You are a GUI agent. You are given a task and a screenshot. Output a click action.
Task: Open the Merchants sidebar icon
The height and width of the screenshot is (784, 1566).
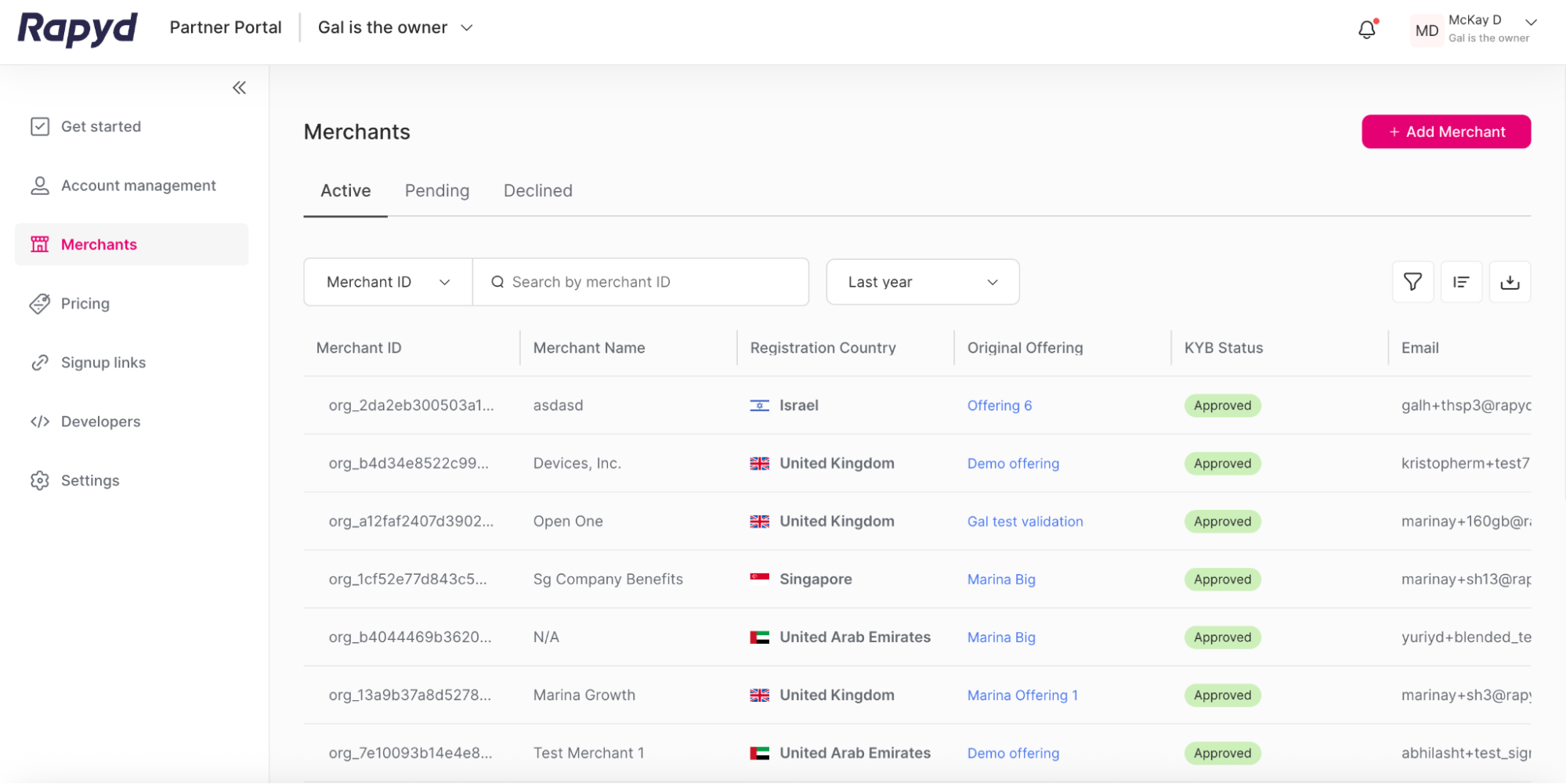pyautogui.click(x=40, y=244)
